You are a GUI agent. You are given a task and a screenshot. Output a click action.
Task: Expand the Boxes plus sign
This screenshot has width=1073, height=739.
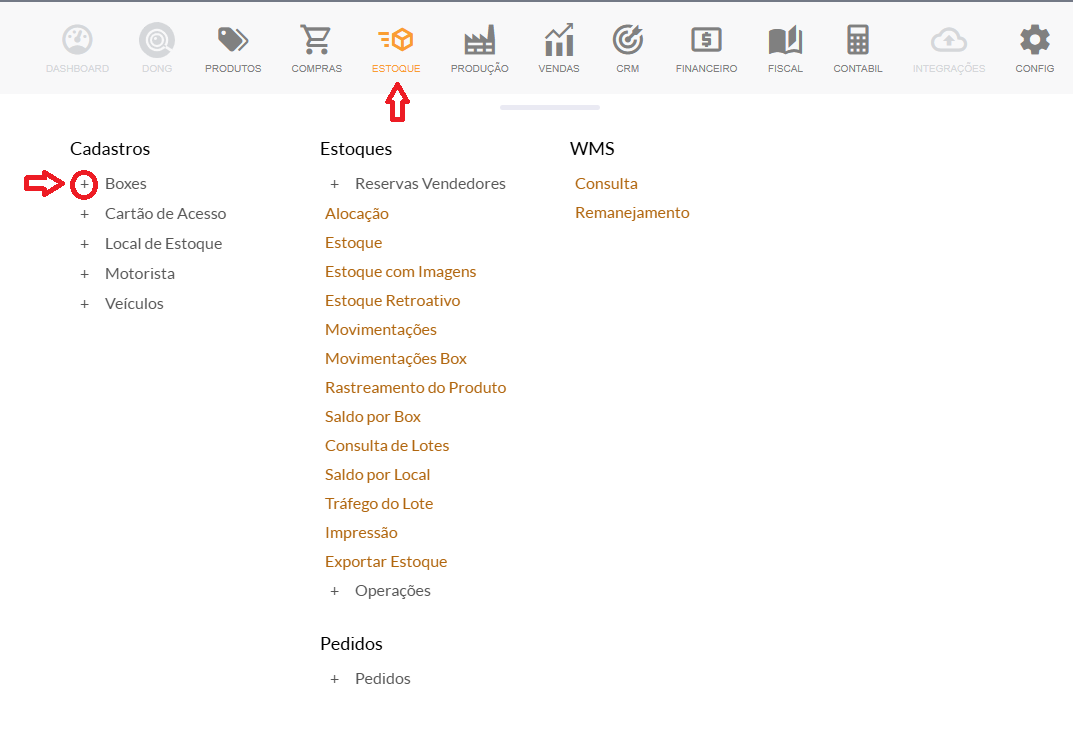click(x=85, y=184)
